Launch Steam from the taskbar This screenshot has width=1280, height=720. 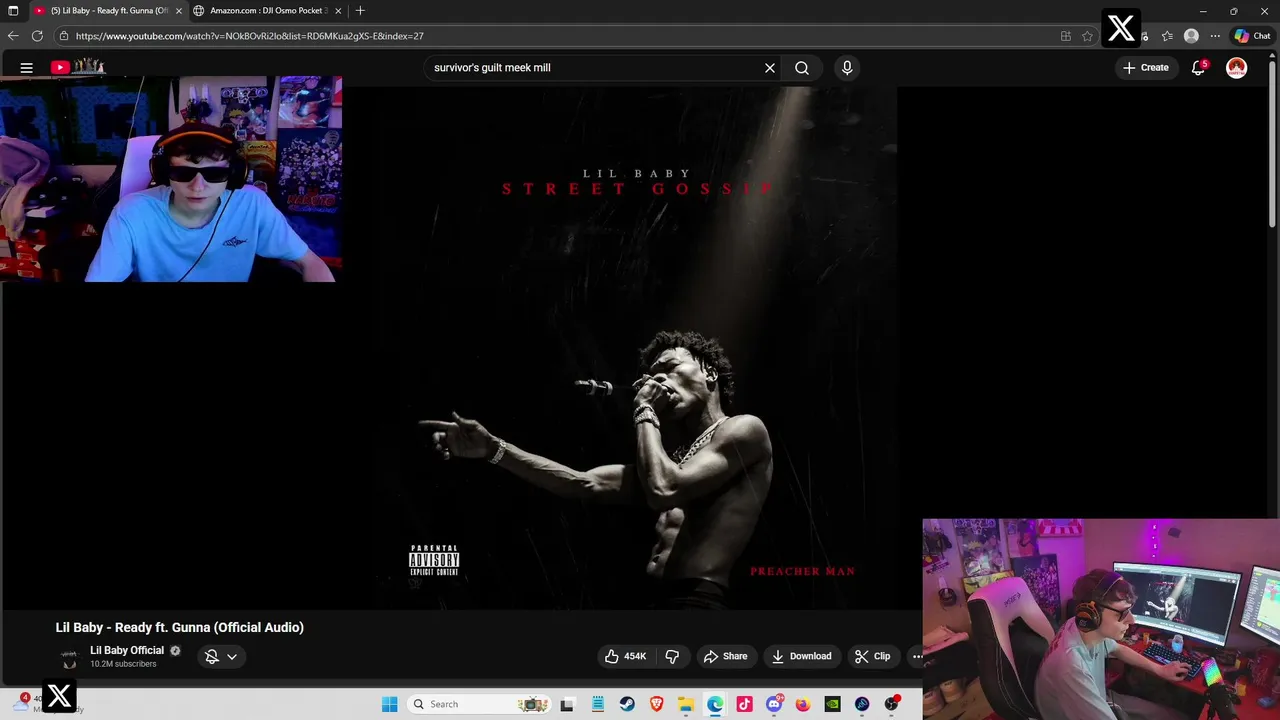(x=627, y=704)
